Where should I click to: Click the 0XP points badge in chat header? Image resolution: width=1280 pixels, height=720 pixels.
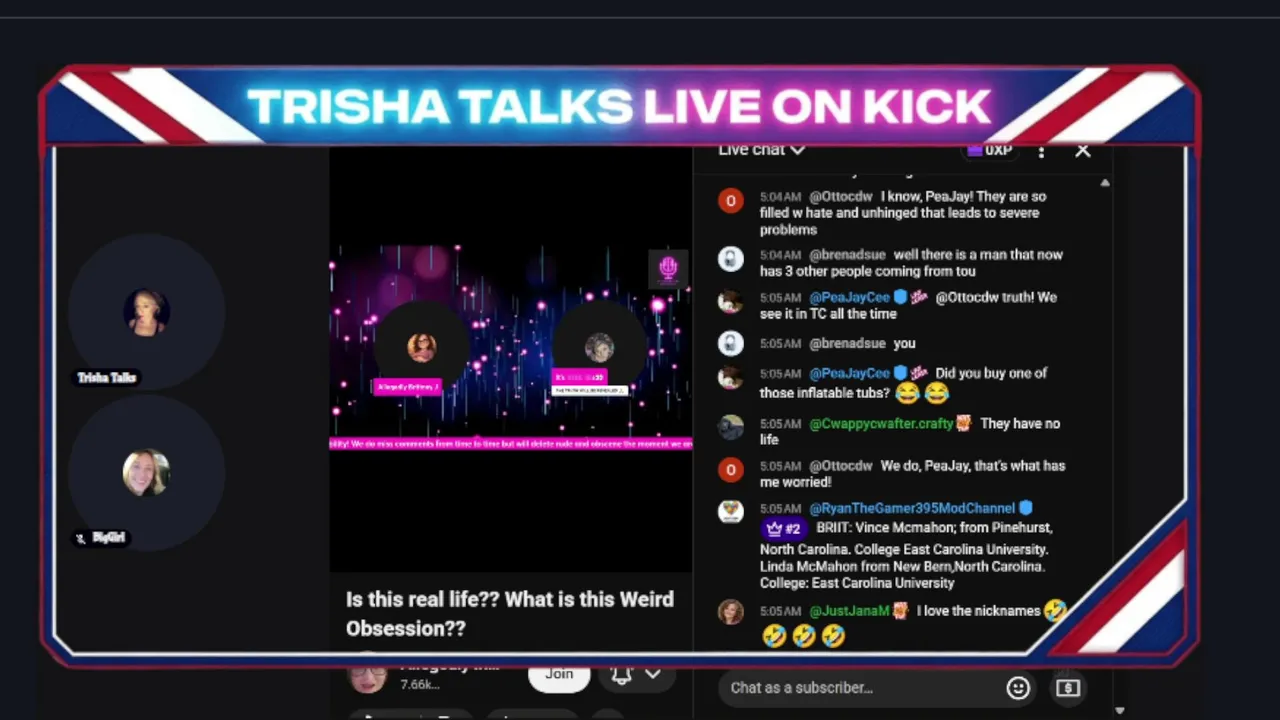(x=989, y=150)
